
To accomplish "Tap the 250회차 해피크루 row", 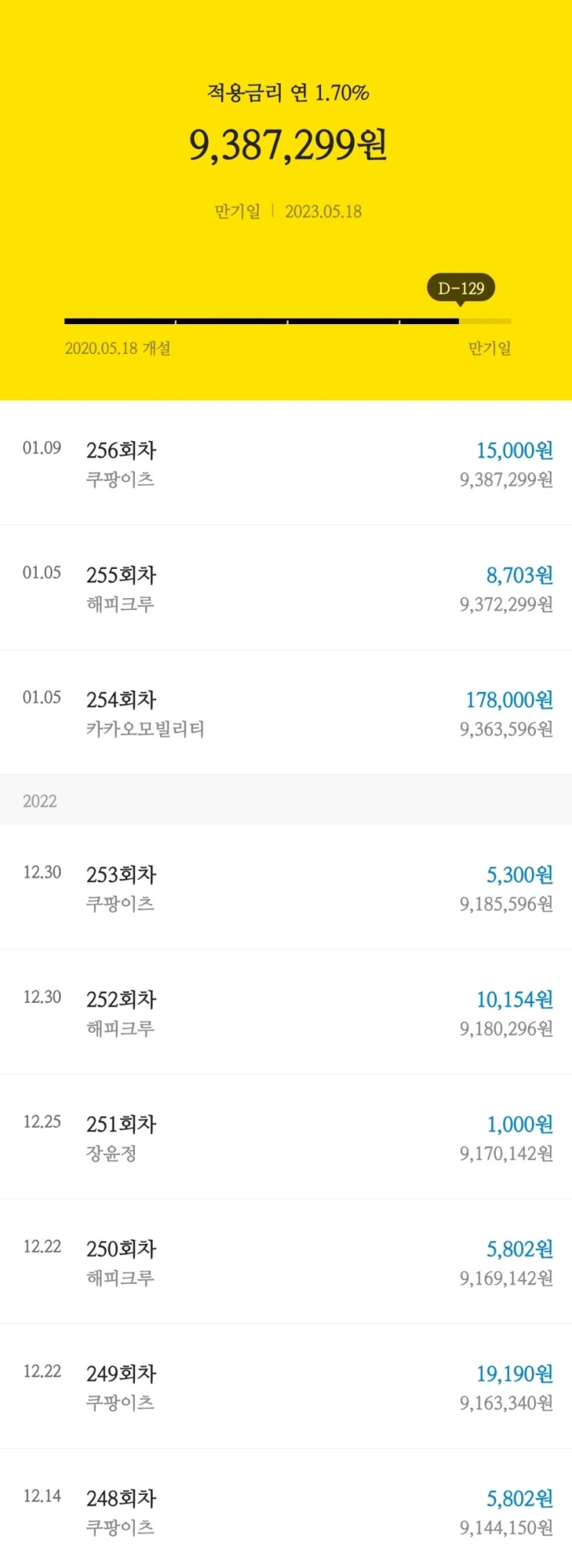I will [x=286, y=1262].
